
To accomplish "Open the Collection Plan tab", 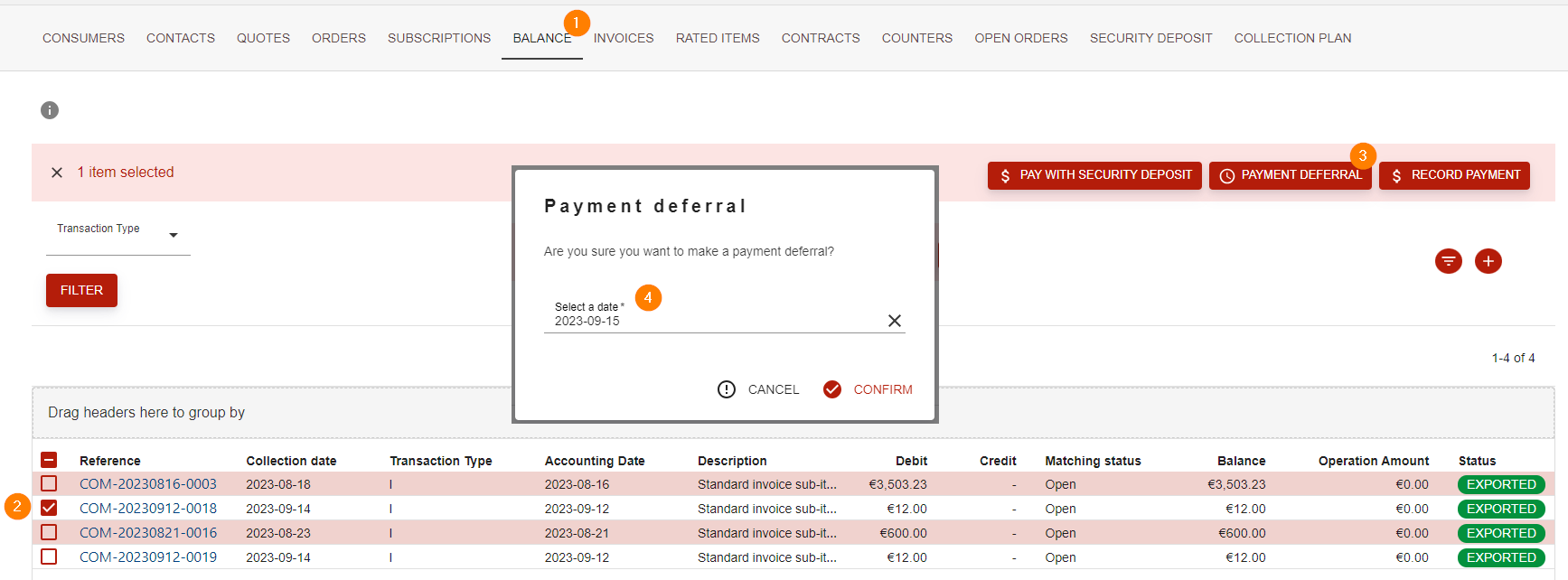I will [1293, 38].
